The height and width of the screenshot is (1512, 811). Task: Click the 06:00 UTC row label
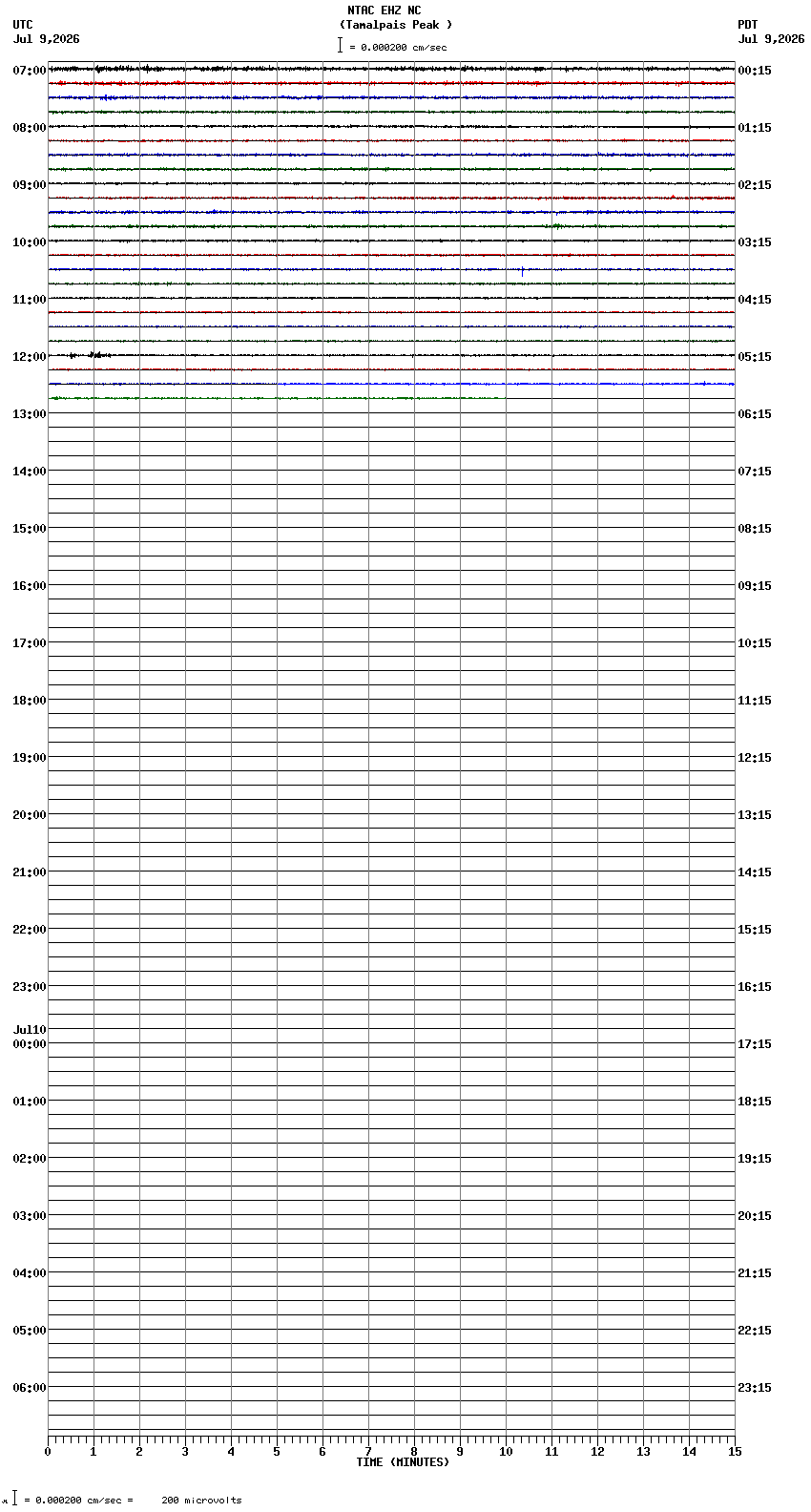tap(30, 1388)
